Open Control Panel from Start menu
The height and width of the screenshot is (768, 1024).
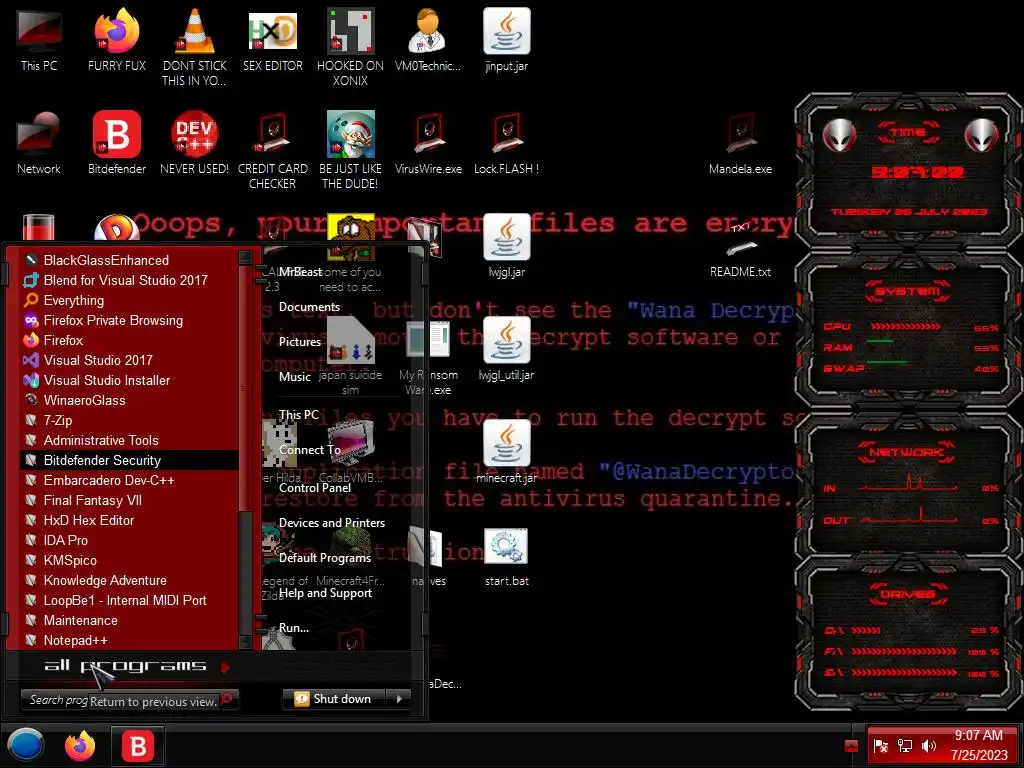315,487
